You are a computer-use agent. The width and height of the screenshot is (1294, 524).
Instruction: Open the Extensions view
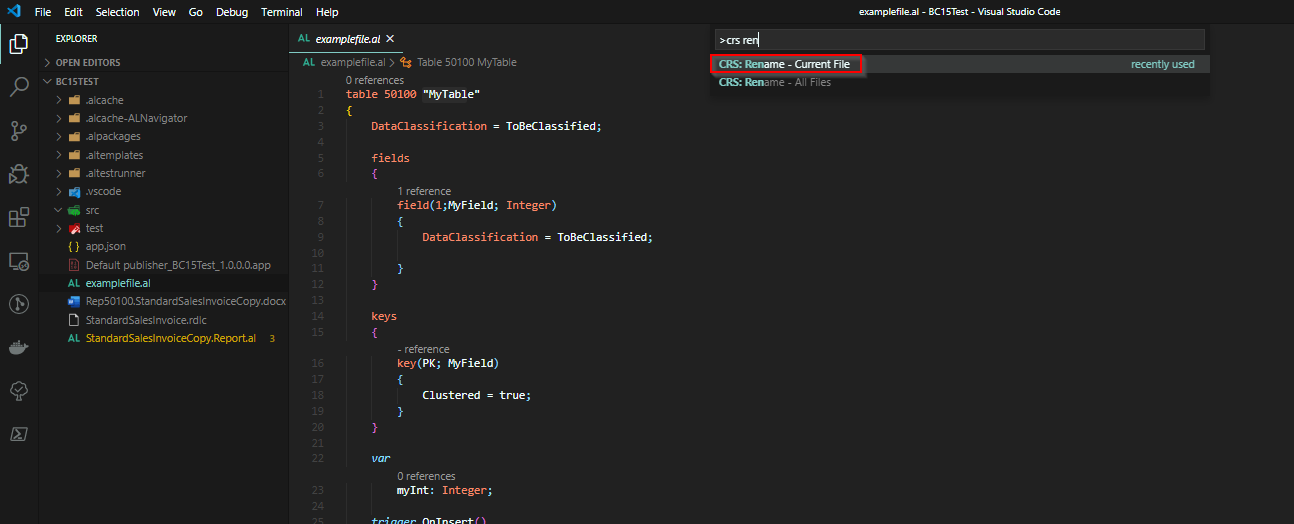(x=18, y=218)
